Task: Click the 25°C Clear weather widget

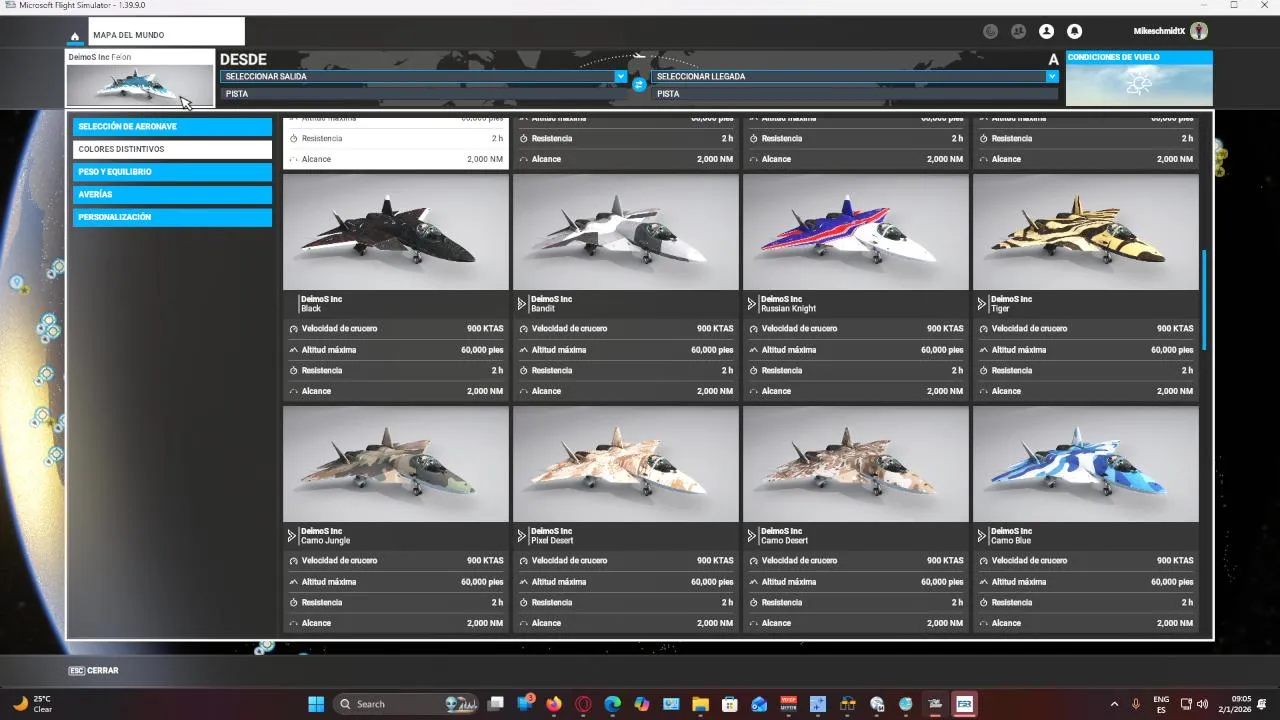Action: 32,704
